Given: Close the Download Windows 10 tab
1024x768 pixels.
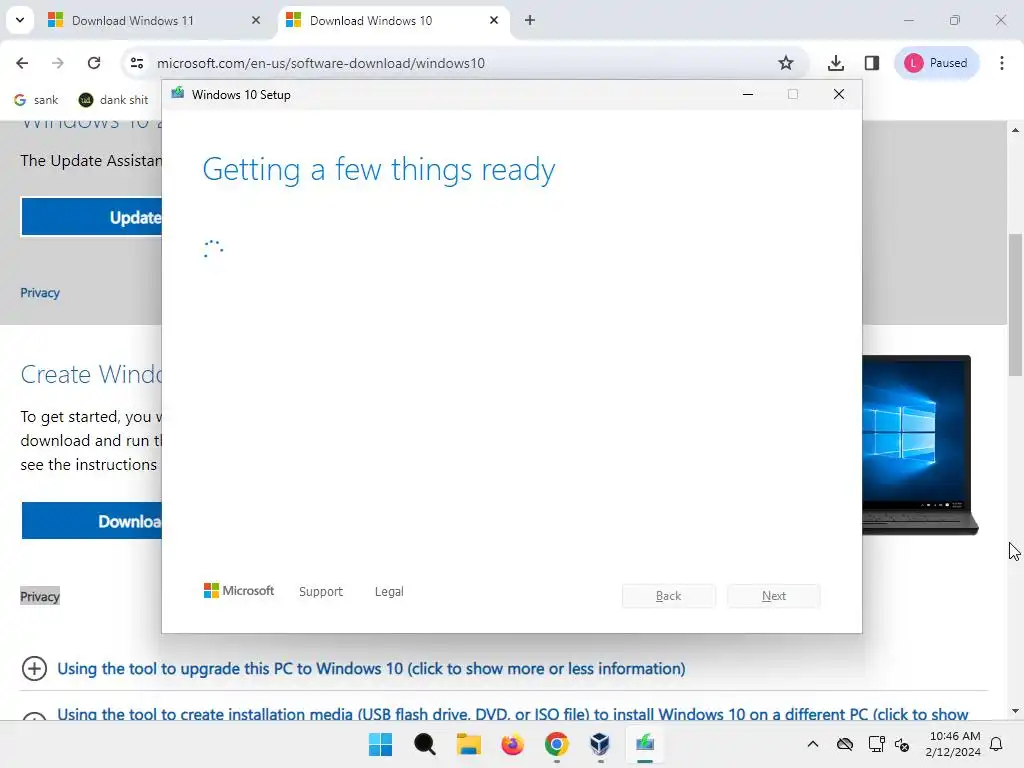Looking at the screenshot, I should [494, 20].
